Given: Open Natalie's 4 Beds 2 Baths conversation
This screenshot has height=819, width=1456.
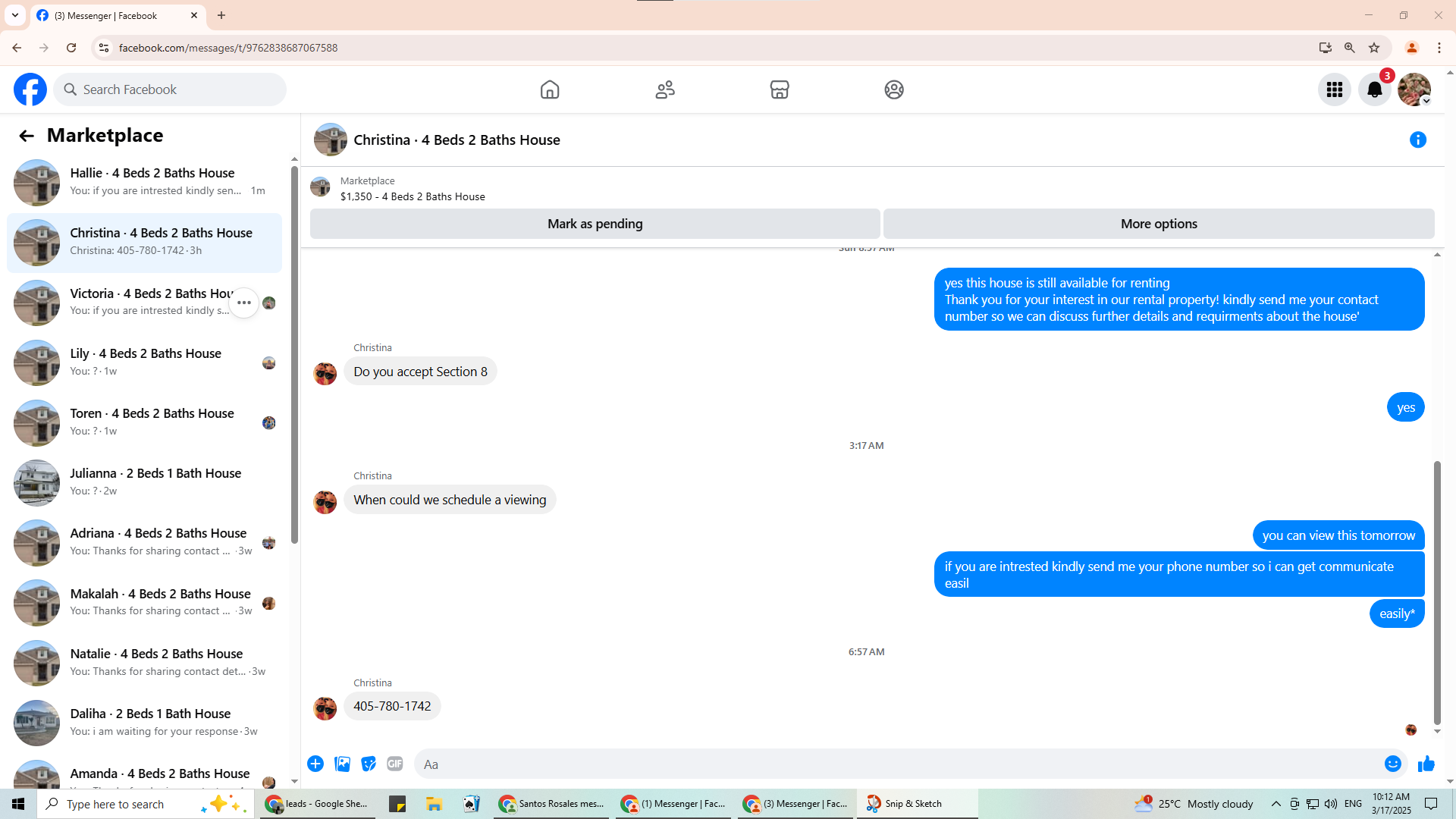Looking at the screenshot, I should point(144,663).
